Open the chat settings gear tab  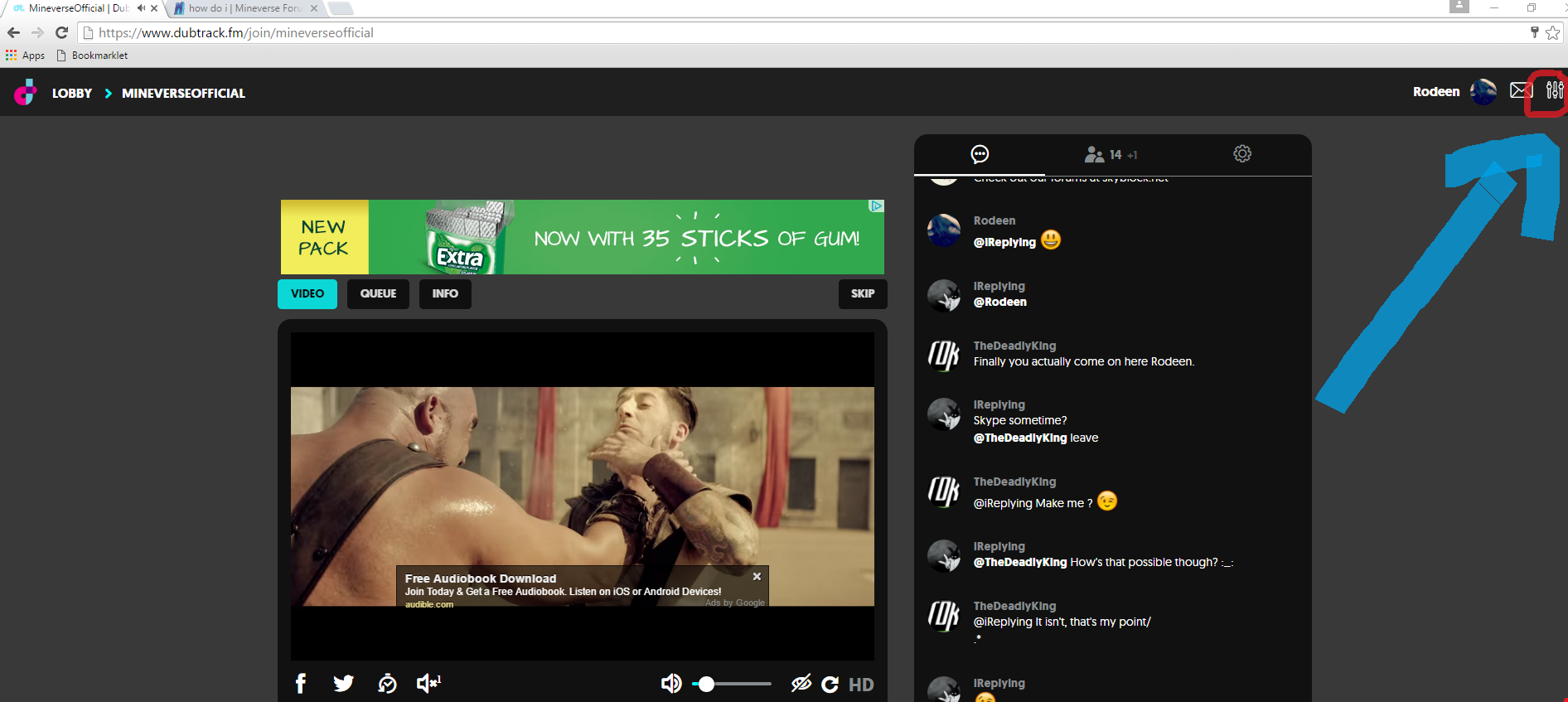(x=1241, y=153)
